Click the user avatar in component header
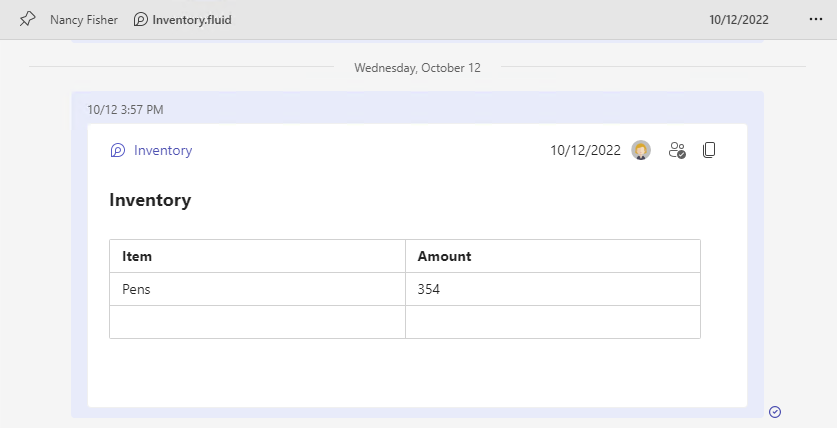The width and height of the screenshot is (837, 428). click(641, 150)
